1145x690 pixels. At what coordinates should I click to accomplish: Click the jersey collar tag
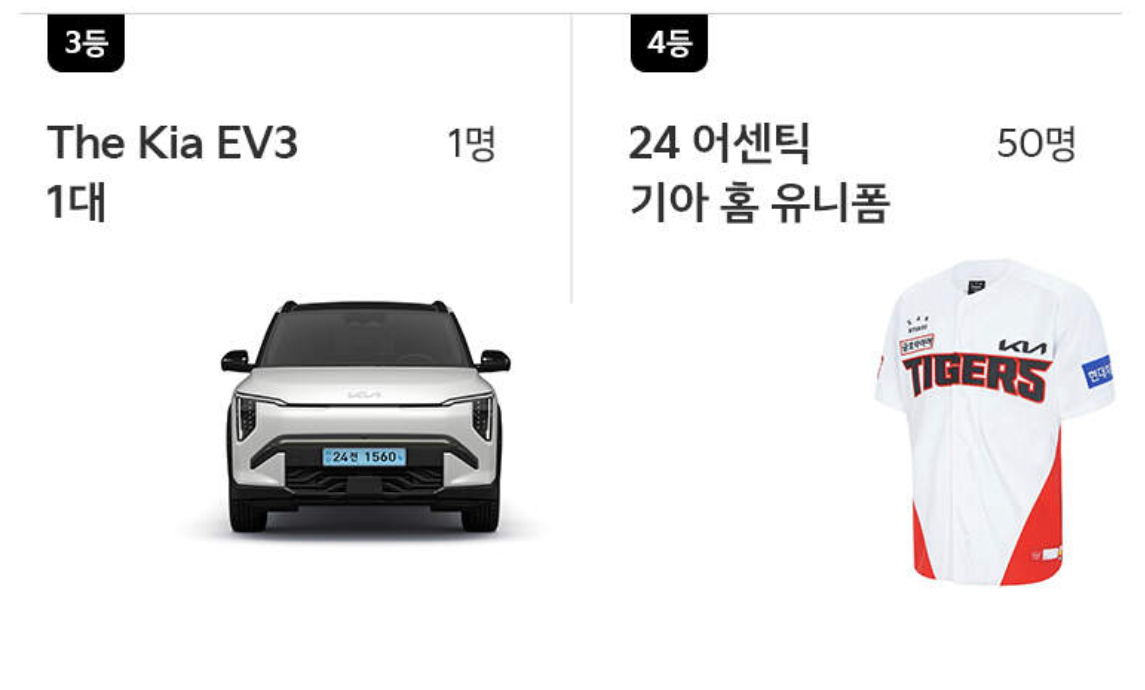(976, 287)
